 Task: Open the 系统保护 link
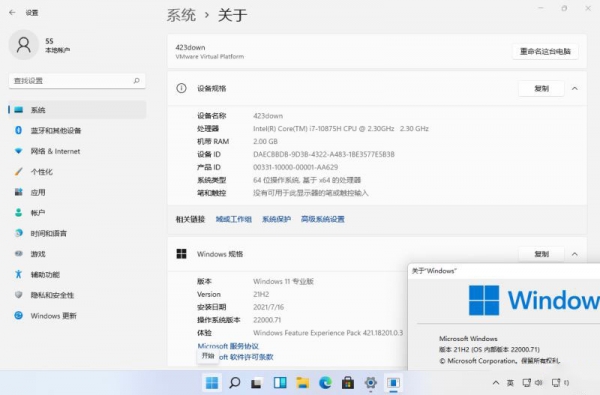tap(276, 219)
